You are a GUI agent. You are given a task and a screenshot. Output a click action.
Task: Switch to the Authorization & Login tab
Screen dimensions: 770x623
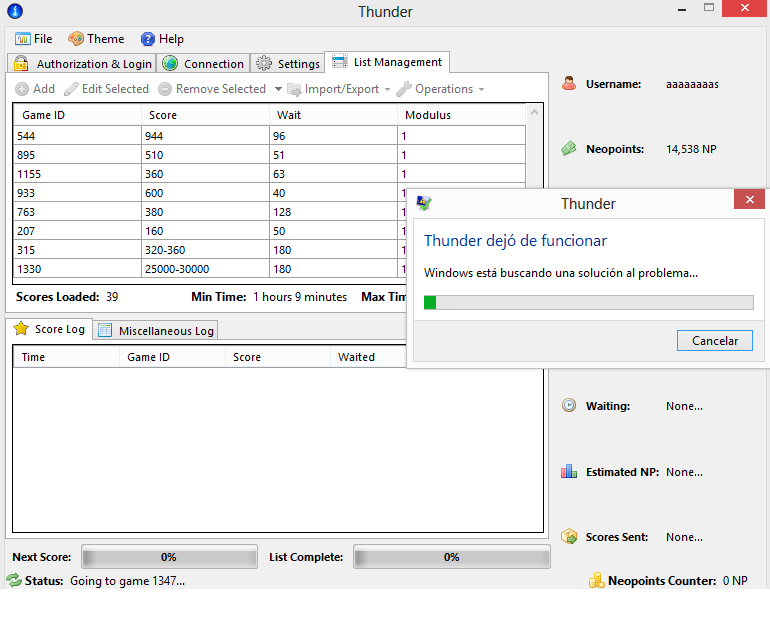point(83,64)
